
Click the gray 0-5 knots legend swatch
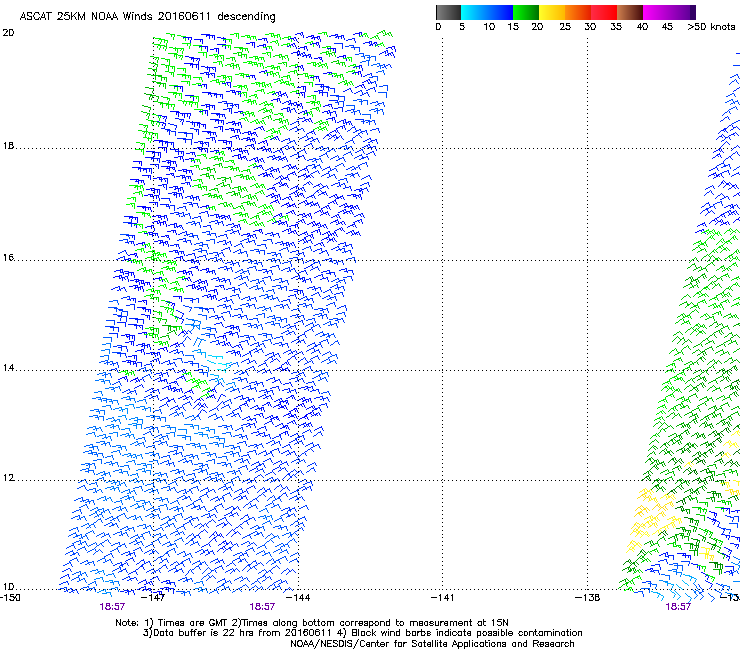pos(448,12)
